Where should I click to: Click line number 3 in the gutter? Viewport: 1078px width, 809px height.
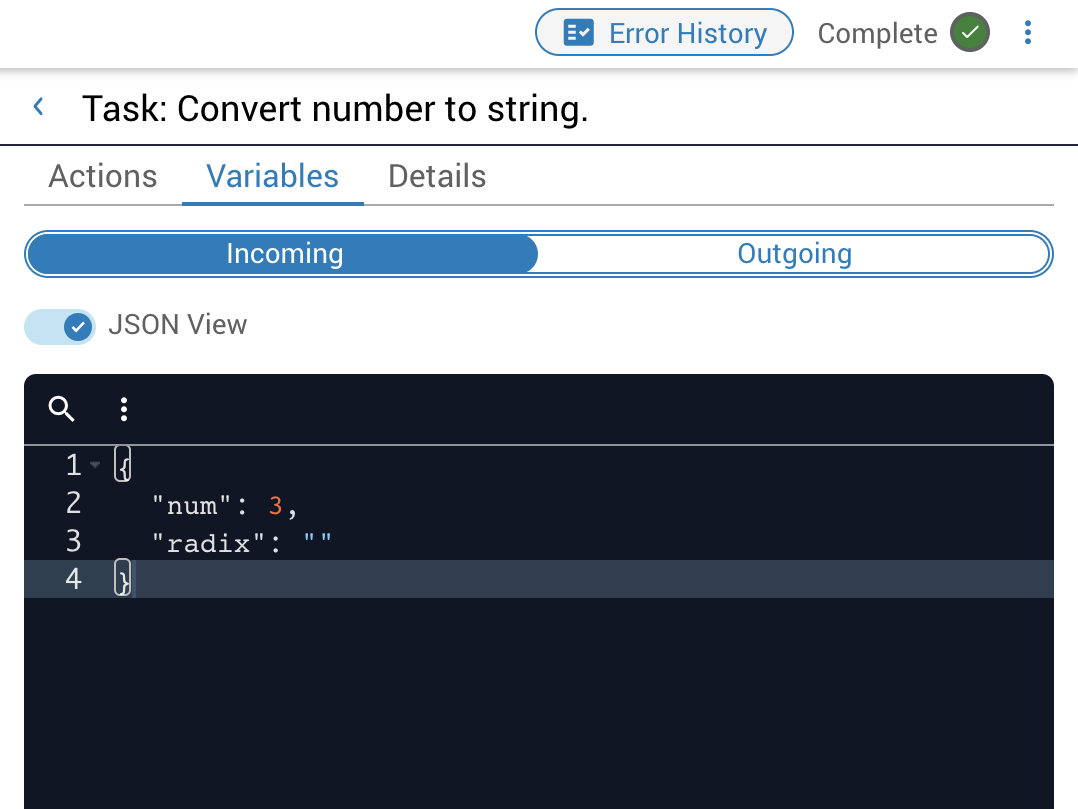tap(73, 542)
